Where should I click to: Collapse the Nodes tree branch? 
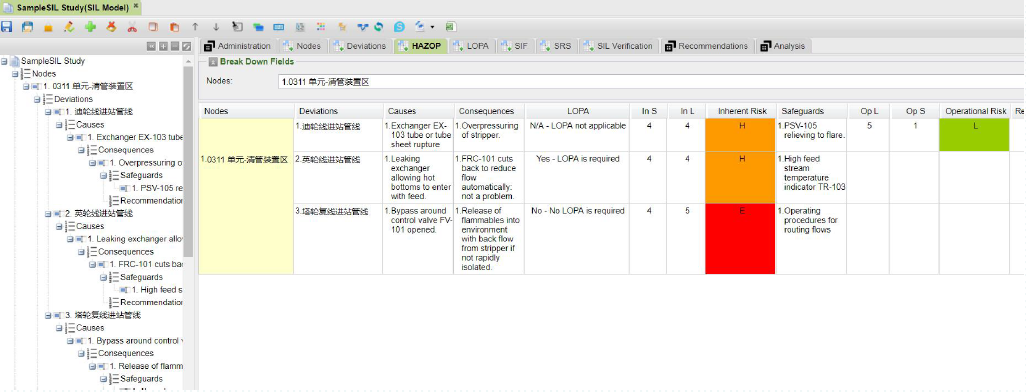click(x=15, y=74)
